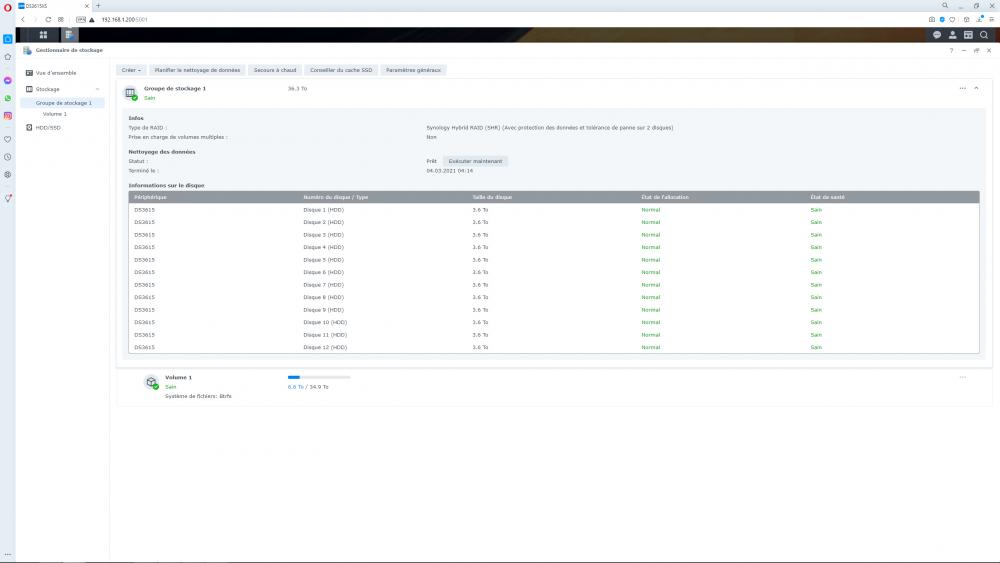Click the Exécuter maintenant button
Image resolution: width=1000 pixels, height=563 pixels.
[476, 160]
